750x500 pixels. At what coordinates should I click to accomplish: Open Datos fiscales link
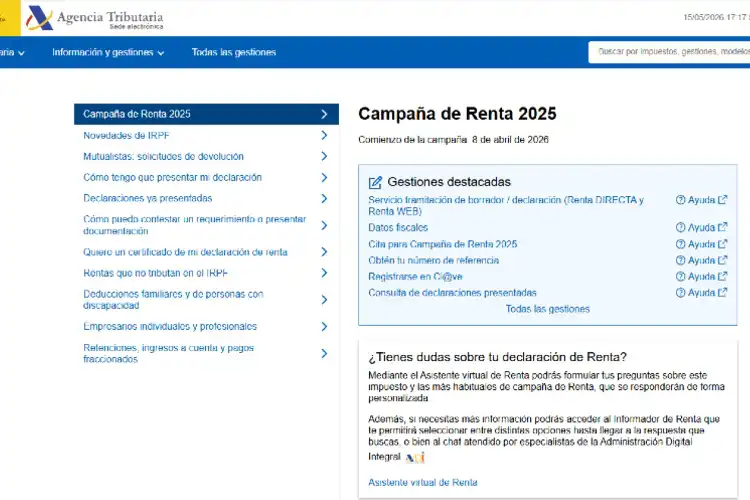(x=398, y=227)
